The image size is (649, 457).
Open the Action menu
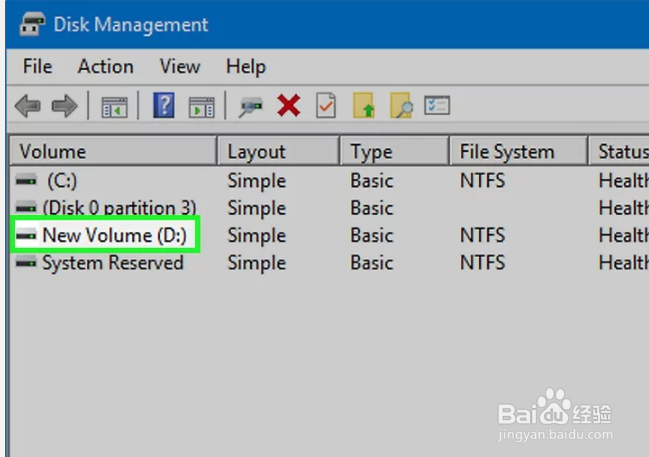pyautogui.click(x=106, y=66)
